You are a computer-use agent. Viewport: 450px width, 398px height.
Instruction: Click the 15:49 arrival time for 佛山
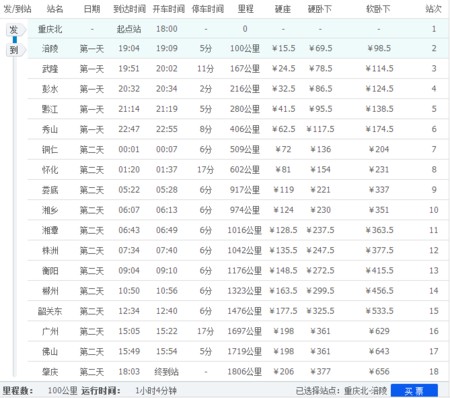129,351
